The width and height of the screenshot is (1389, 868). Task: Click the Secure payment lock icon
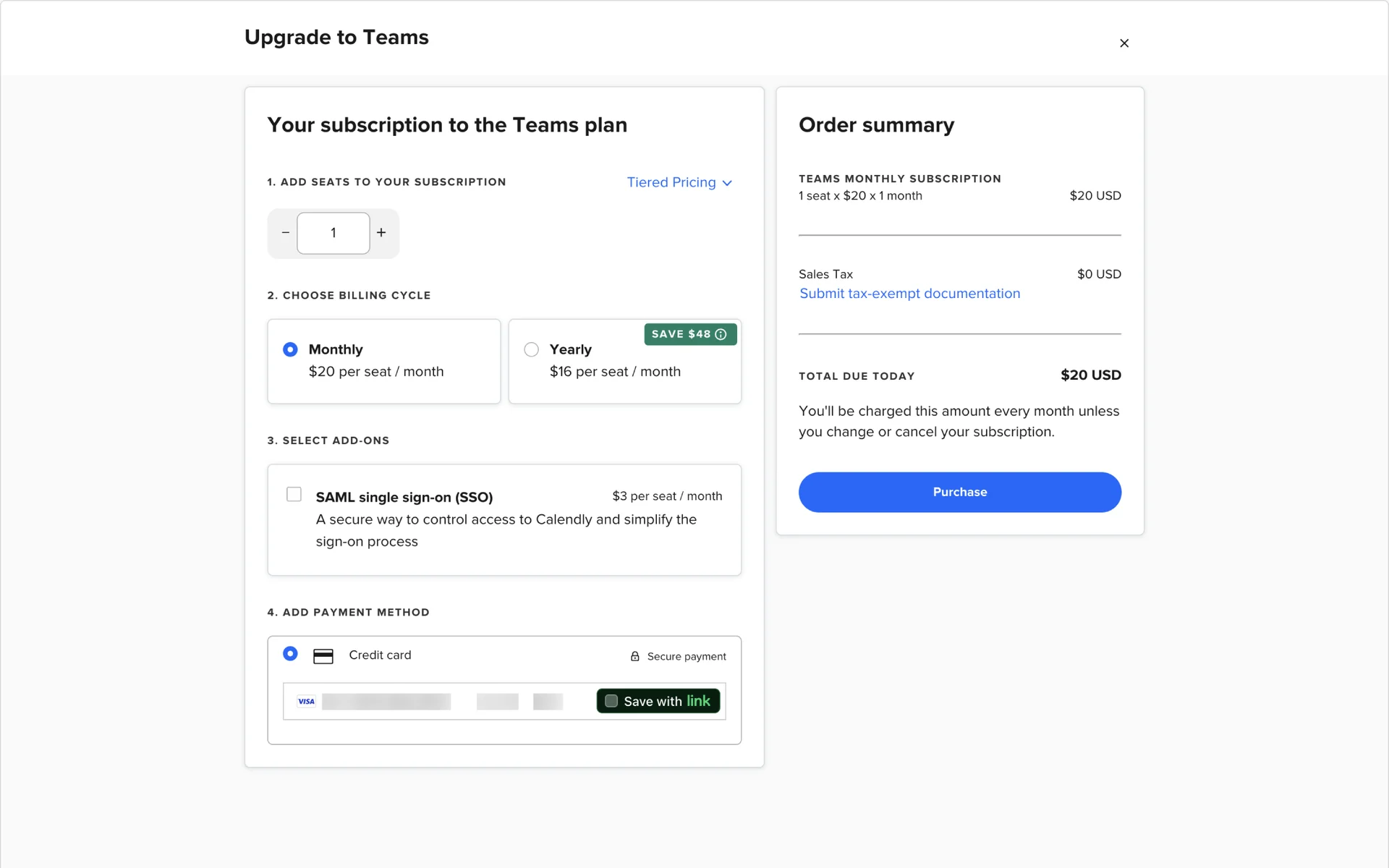click(x=634, y=656)
